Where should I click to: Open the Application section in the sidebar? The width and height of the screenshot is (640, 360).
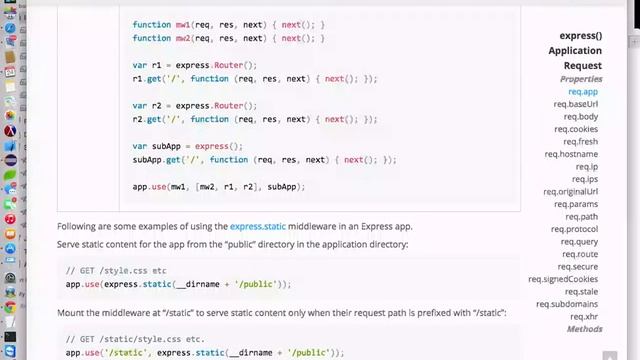point(575,51)
